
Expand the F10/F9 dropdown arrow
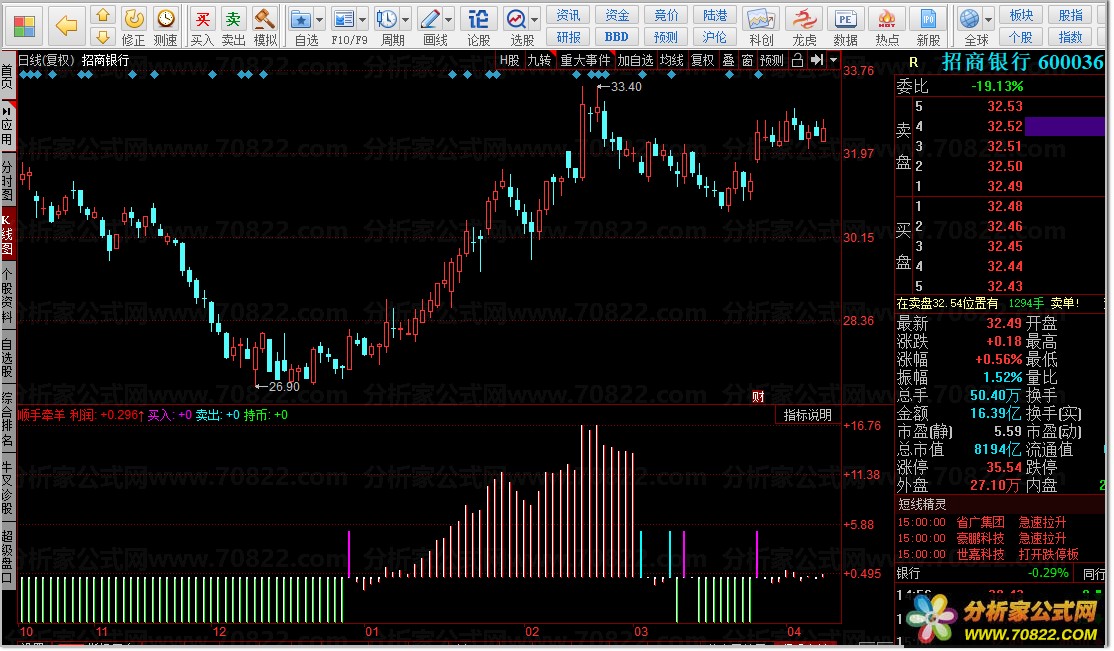click(x=362, y=20)
